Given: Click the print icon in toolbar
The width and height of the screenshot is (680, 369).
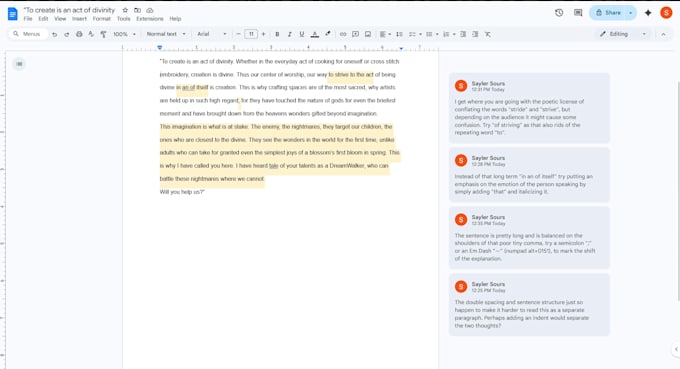Looking at the screenshot, I should (x=79, y=34).
